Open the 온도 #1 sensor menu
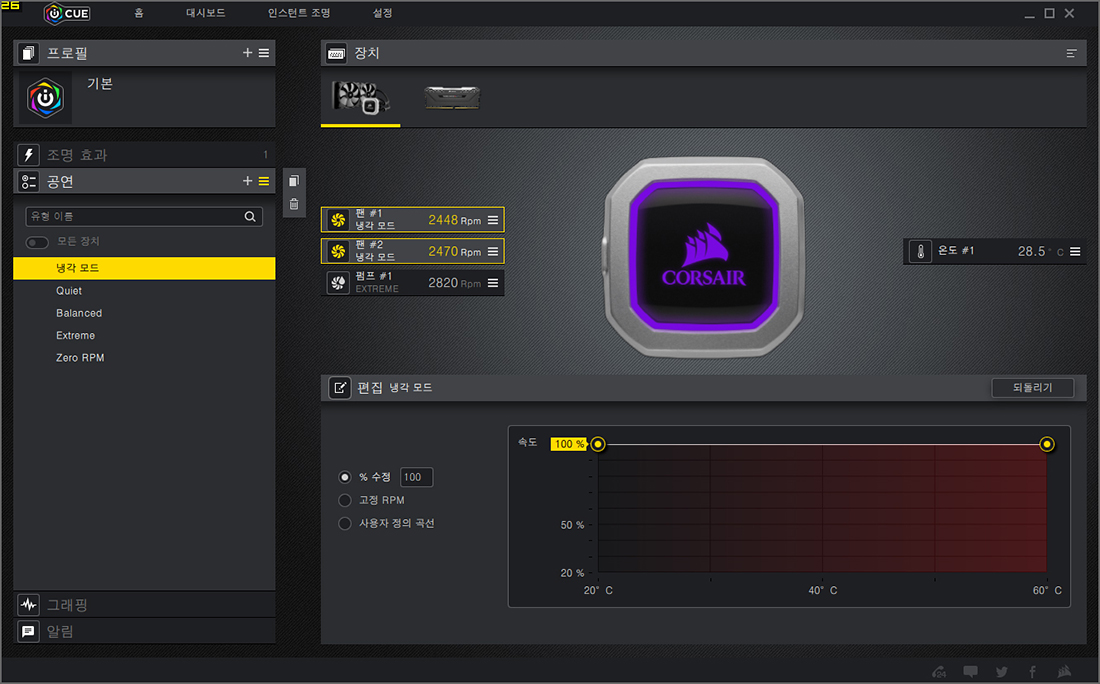Screen dimensions: 1100x684 click(1075, 251)
